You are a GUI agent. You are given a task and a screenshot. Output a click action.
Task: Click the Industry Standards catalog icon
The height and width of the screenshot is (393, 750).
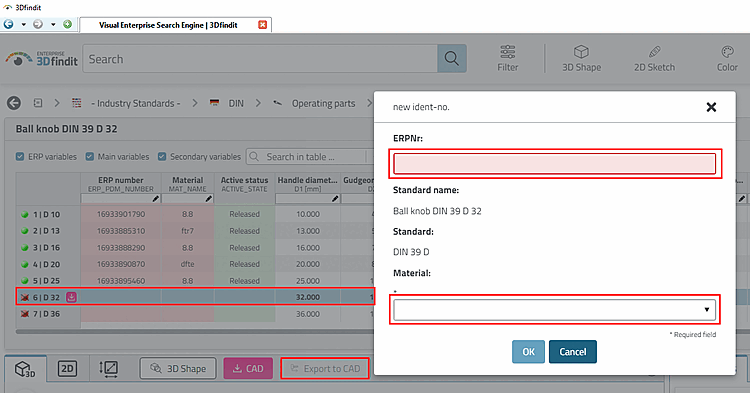[77, 103]
